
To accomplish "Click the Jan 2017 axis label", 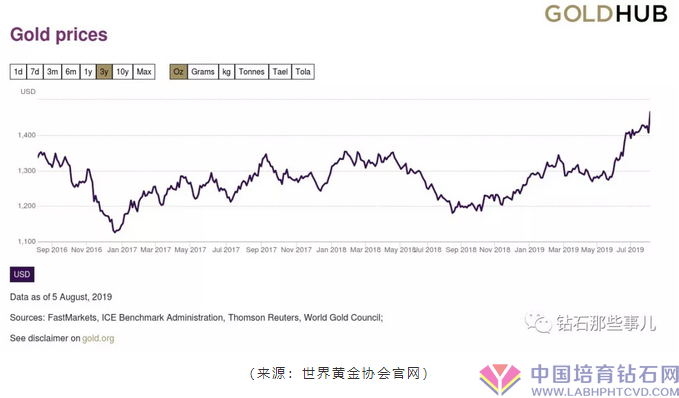I will (122, 250).
